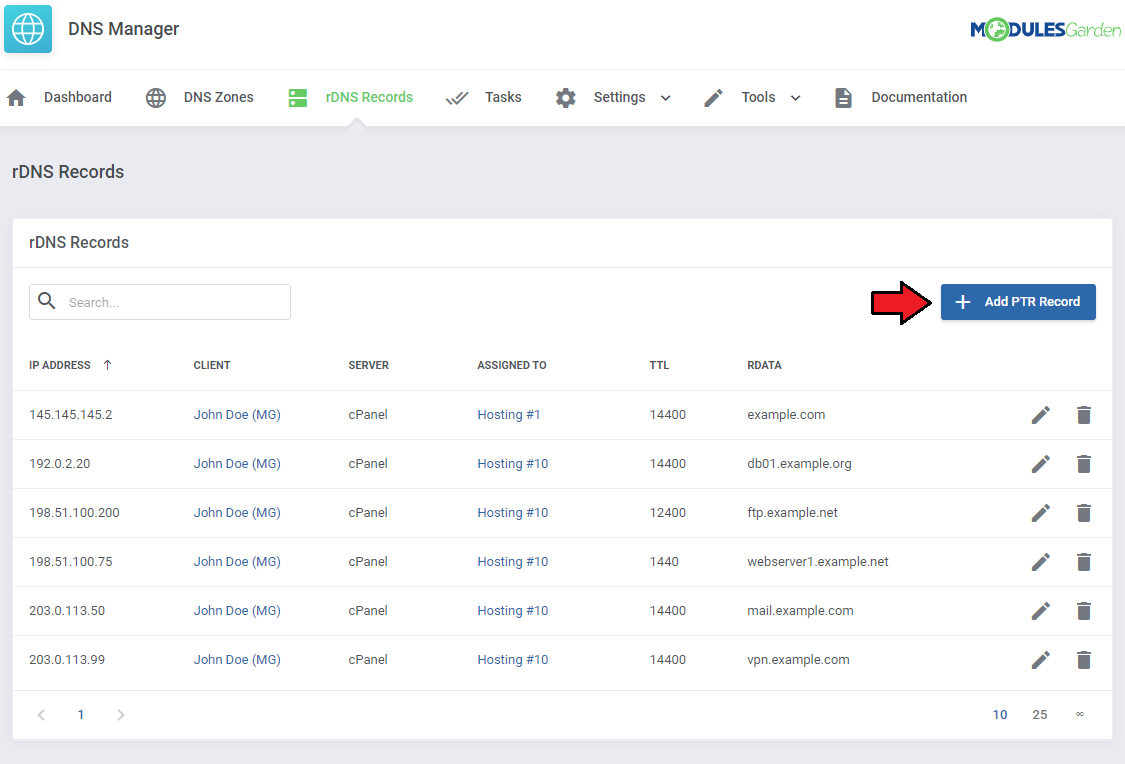
Task: Click the ftp.example.net RDATA cell
Action: (792, 513)
